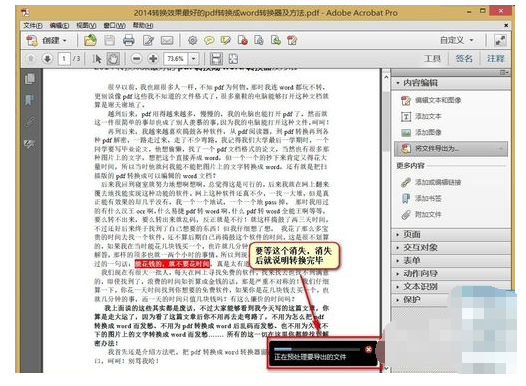
Task: Click the highlight text icon
Action: 225,41
